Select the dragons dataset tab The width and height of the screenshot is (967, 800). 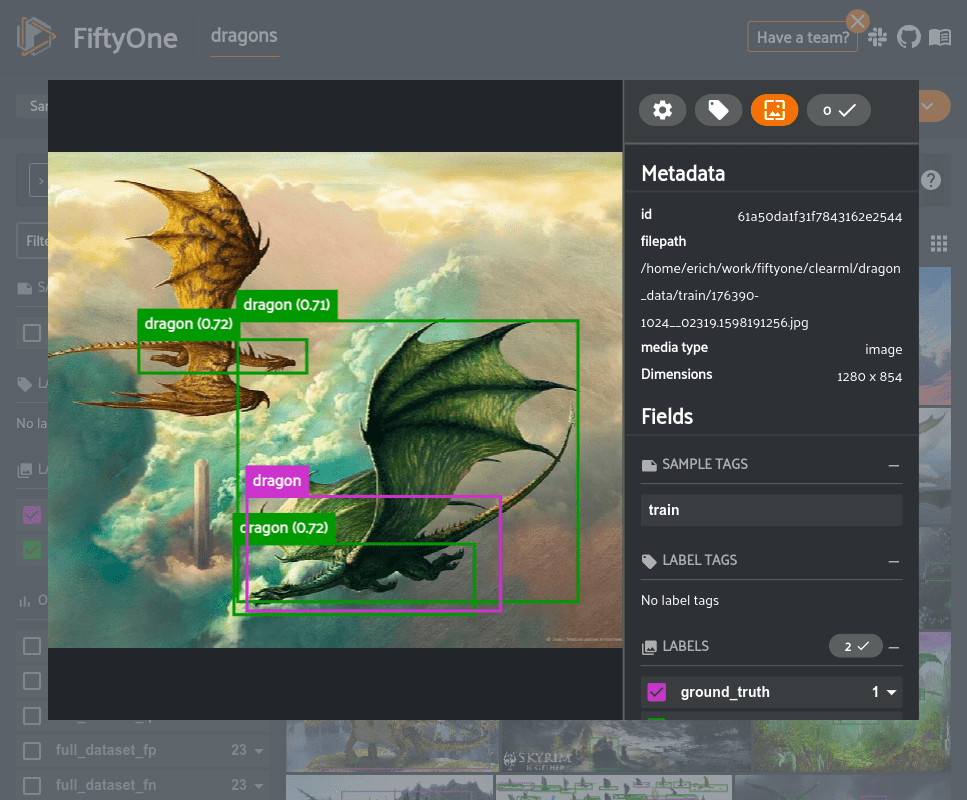(244, 36)
